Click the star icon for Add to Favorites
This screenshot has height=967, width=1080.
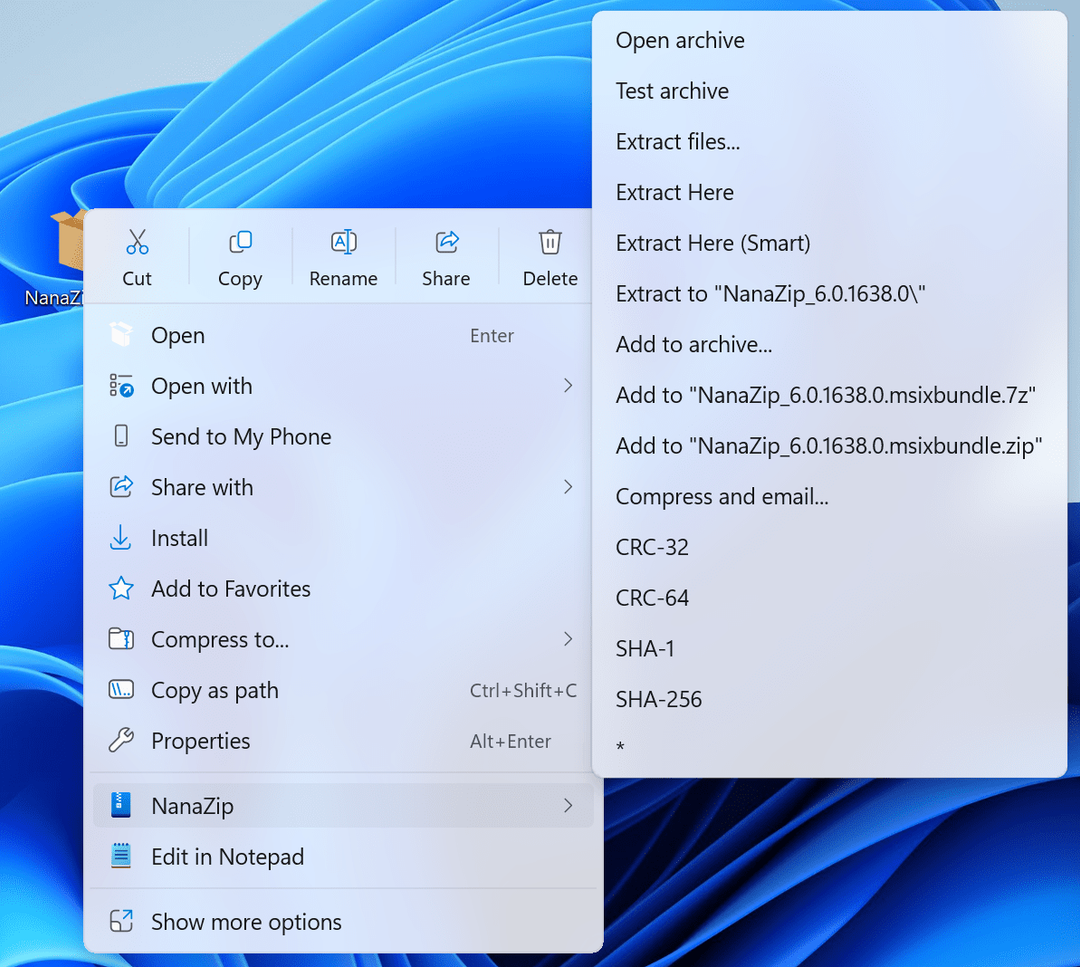point(121,588)
